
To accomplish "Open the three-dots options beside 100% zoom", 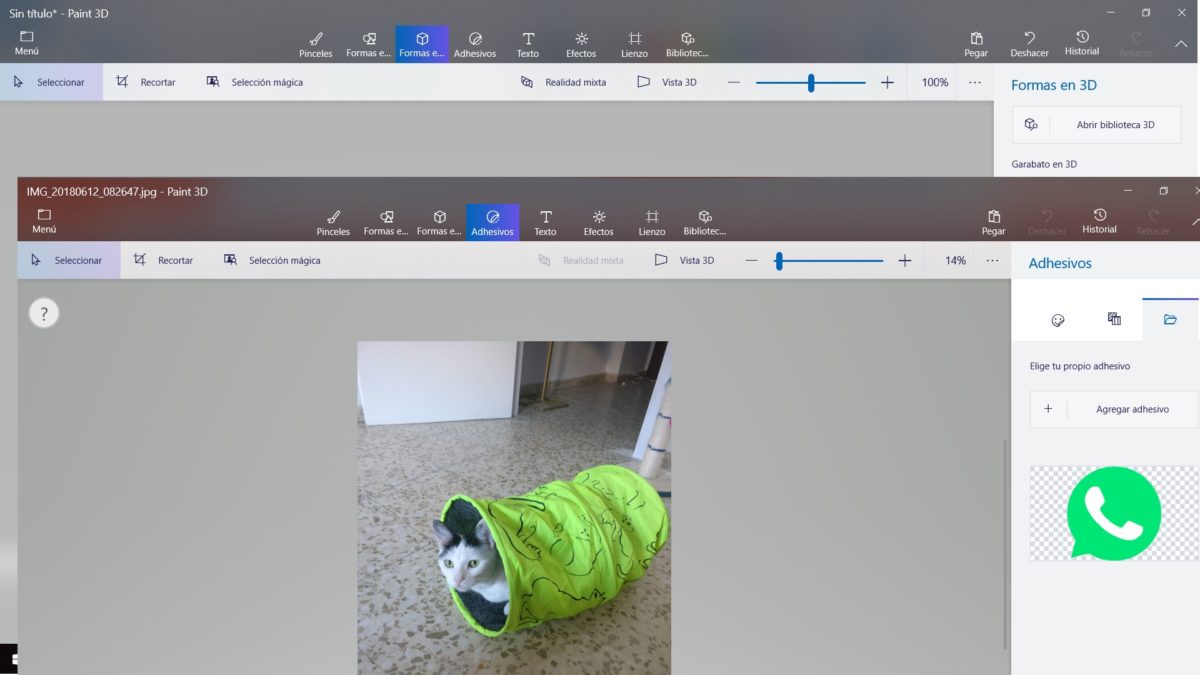I will pos(975,82).
